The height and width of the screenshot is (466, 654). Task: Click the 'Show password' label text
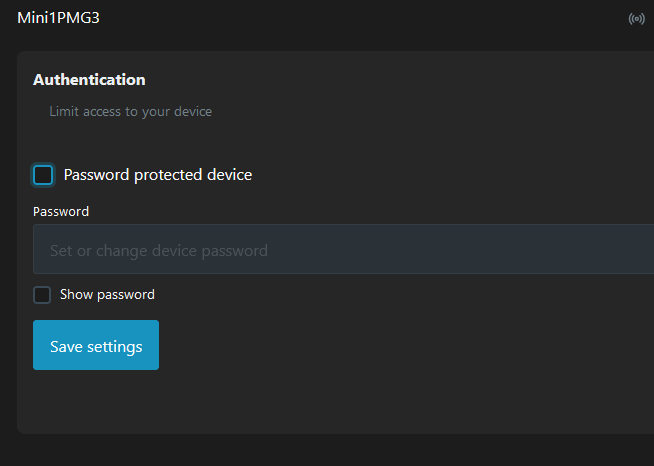point(107,295)
